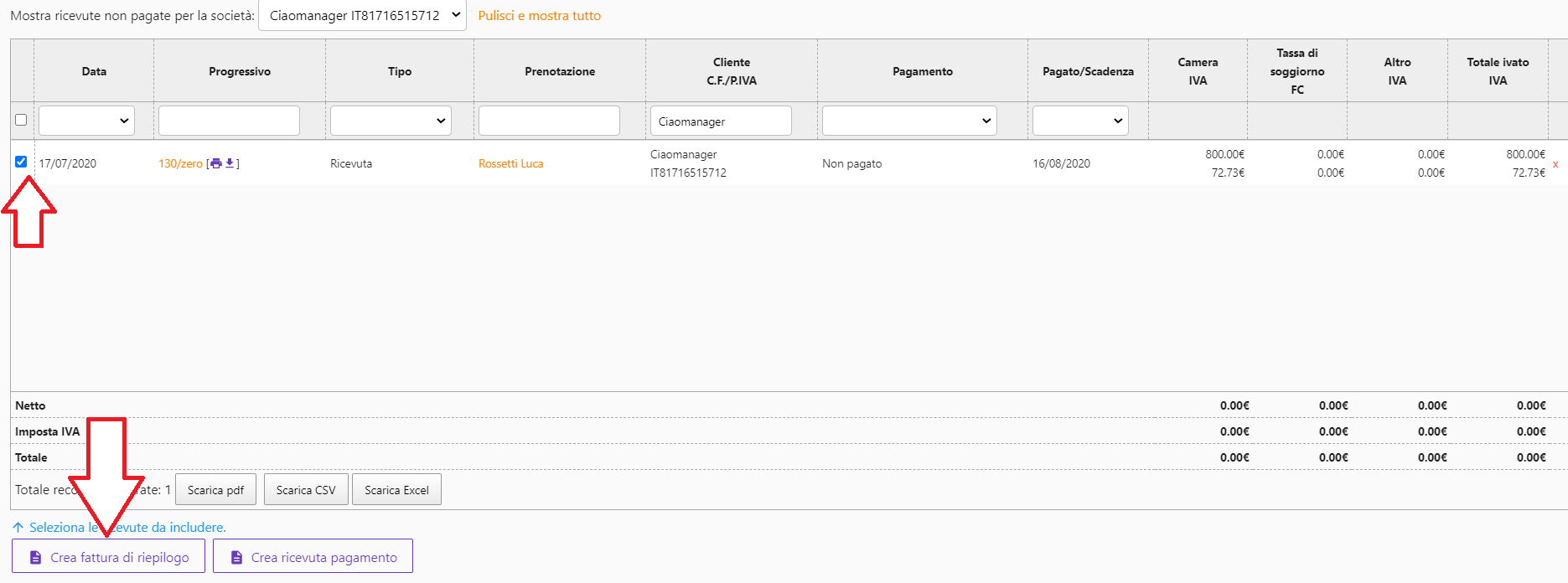Click the print icon next to 130/zero
This screenshot has height=583, width=1568.
click(216, 163)
